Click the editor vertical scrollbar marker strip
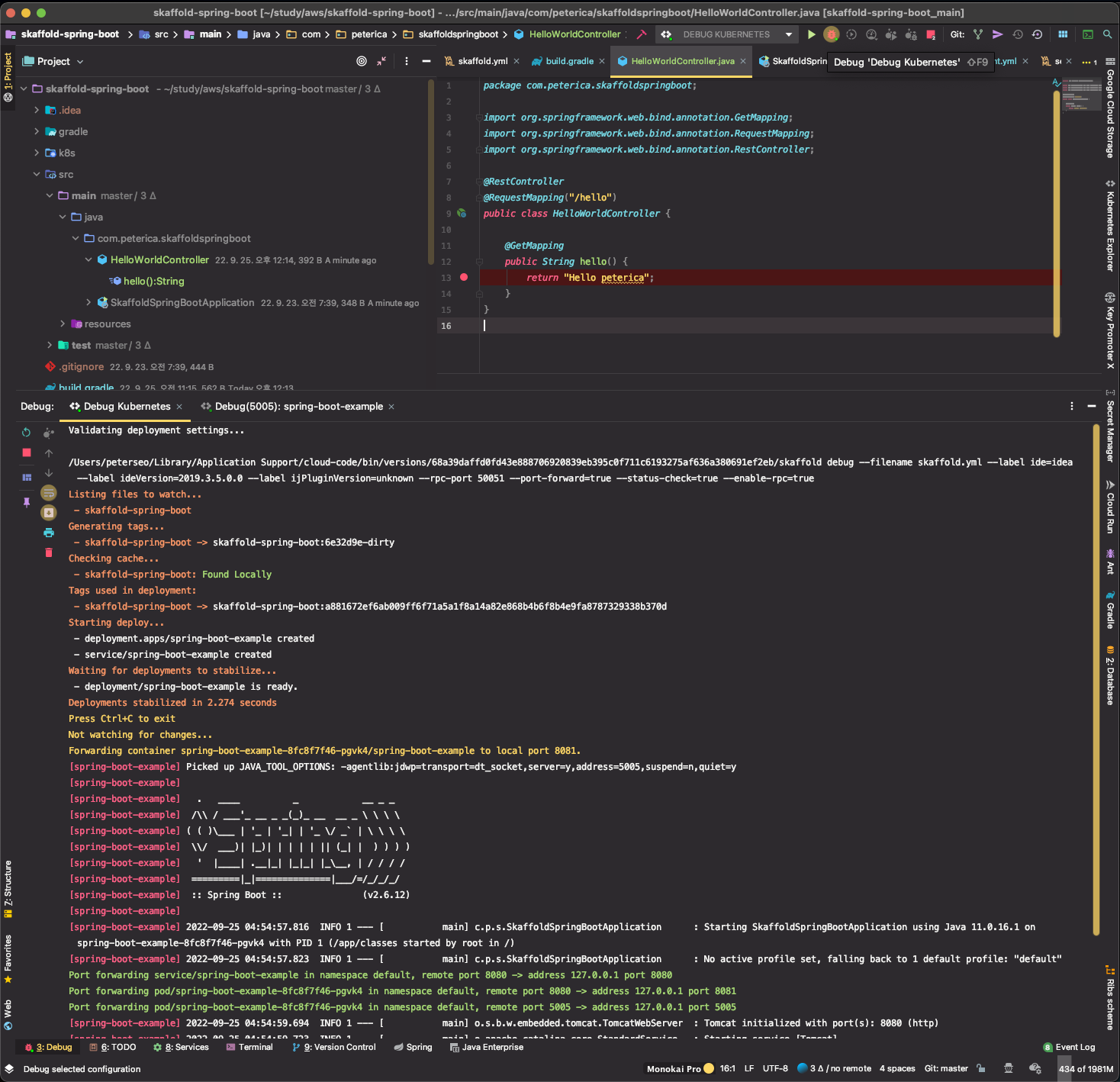Screen dimensions: 1120x1082 click(1057, 214)
